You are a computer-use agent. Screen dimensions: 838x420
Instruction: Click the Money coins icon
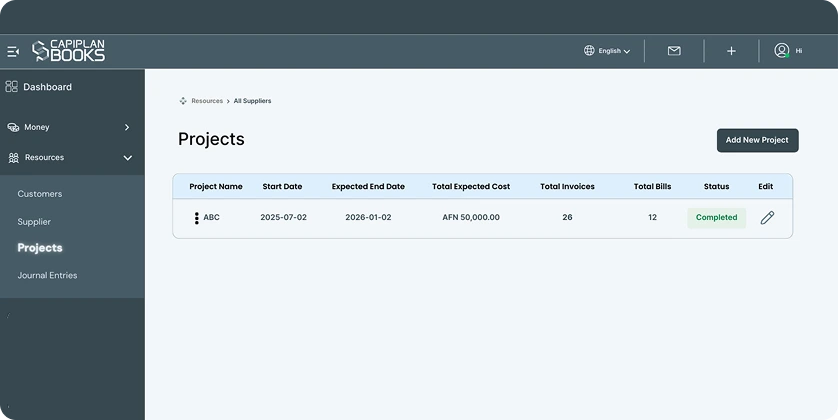tap(13, 127)
